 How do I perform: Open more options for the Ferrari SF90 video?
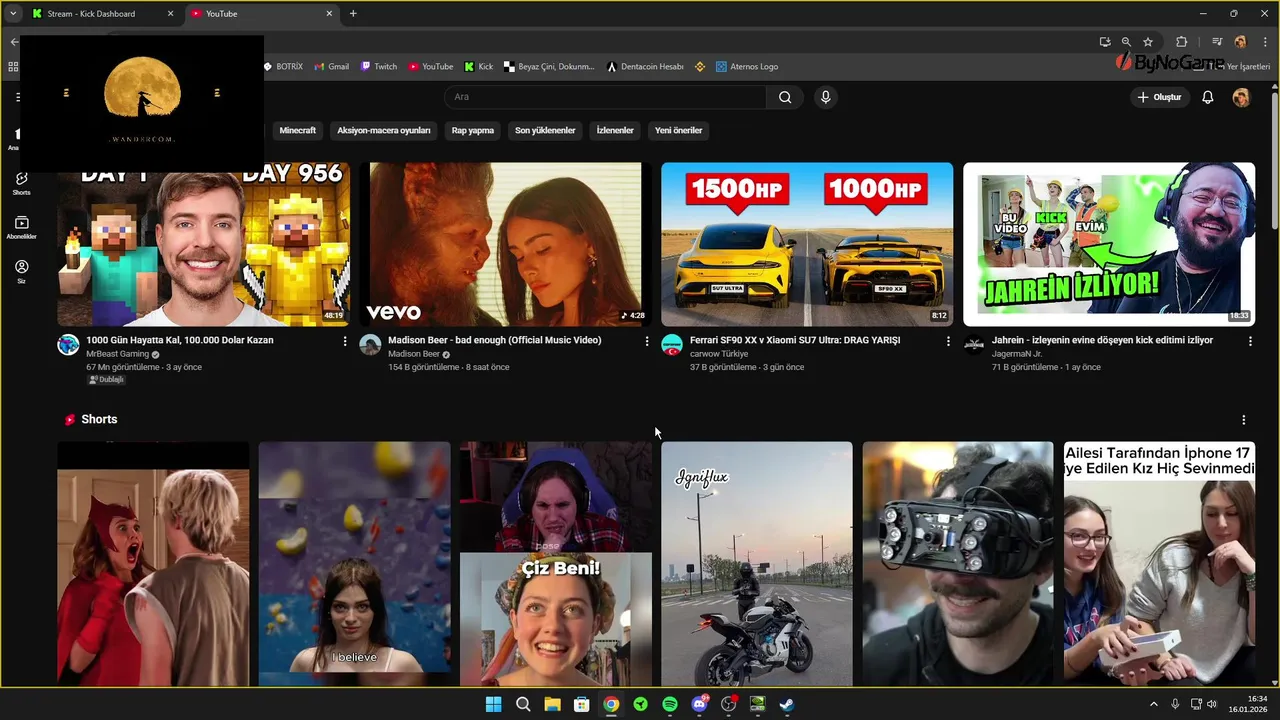[948, 341]
